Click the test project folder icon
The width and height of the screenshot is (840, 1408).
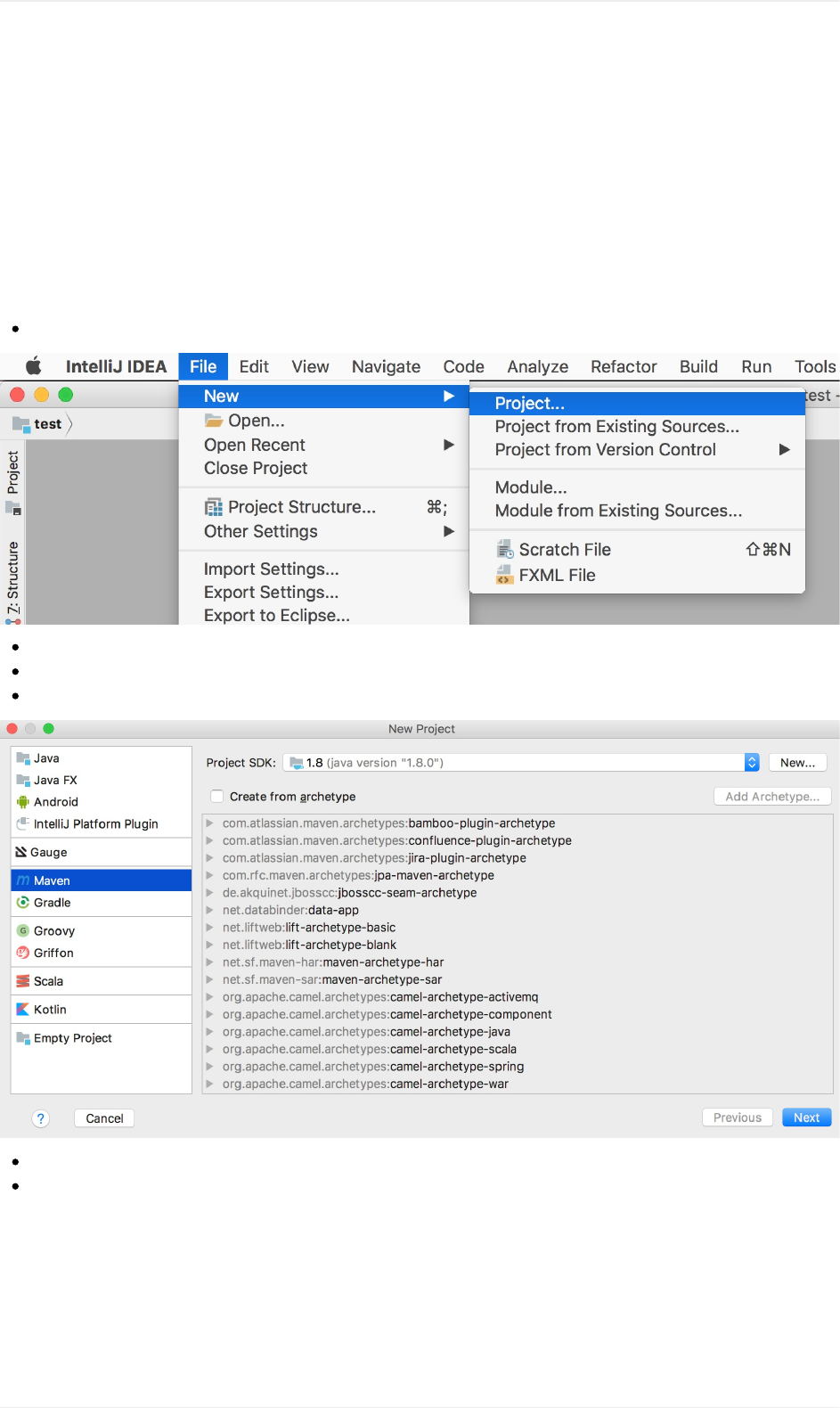click(x=21, y=424)
